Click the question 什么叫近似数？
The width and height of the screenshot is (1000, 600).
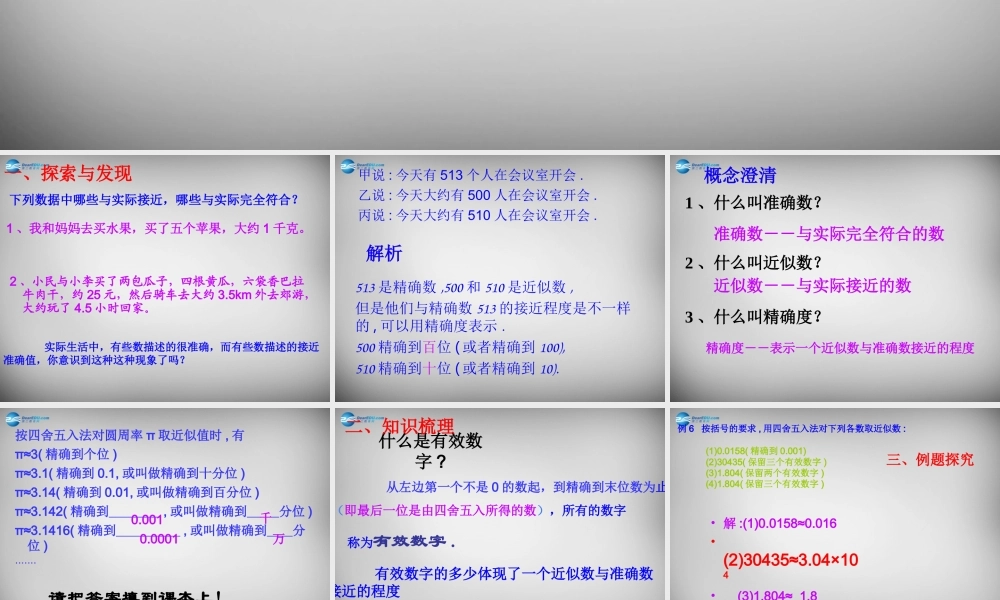click(x=754, y=263)
